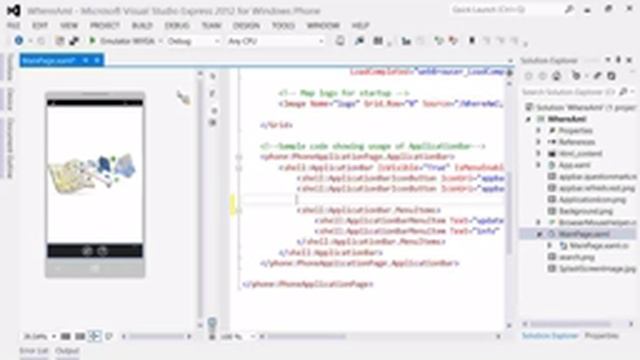Auto-hide the Solution Explorer with pin icon
This screenshot has width=640, height=360.
tap(618, 60)
